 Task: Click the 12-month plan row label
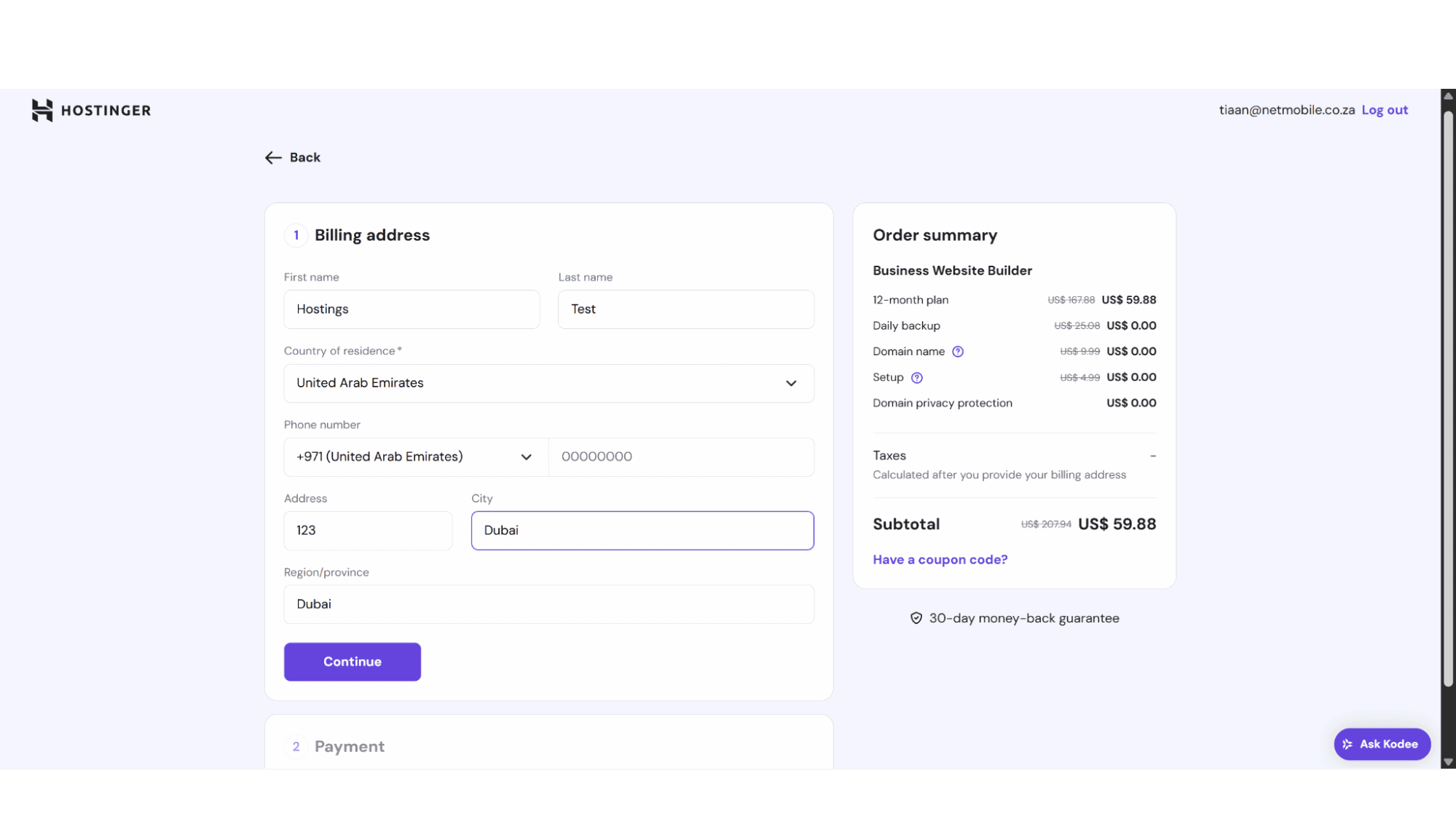[910, 300]
